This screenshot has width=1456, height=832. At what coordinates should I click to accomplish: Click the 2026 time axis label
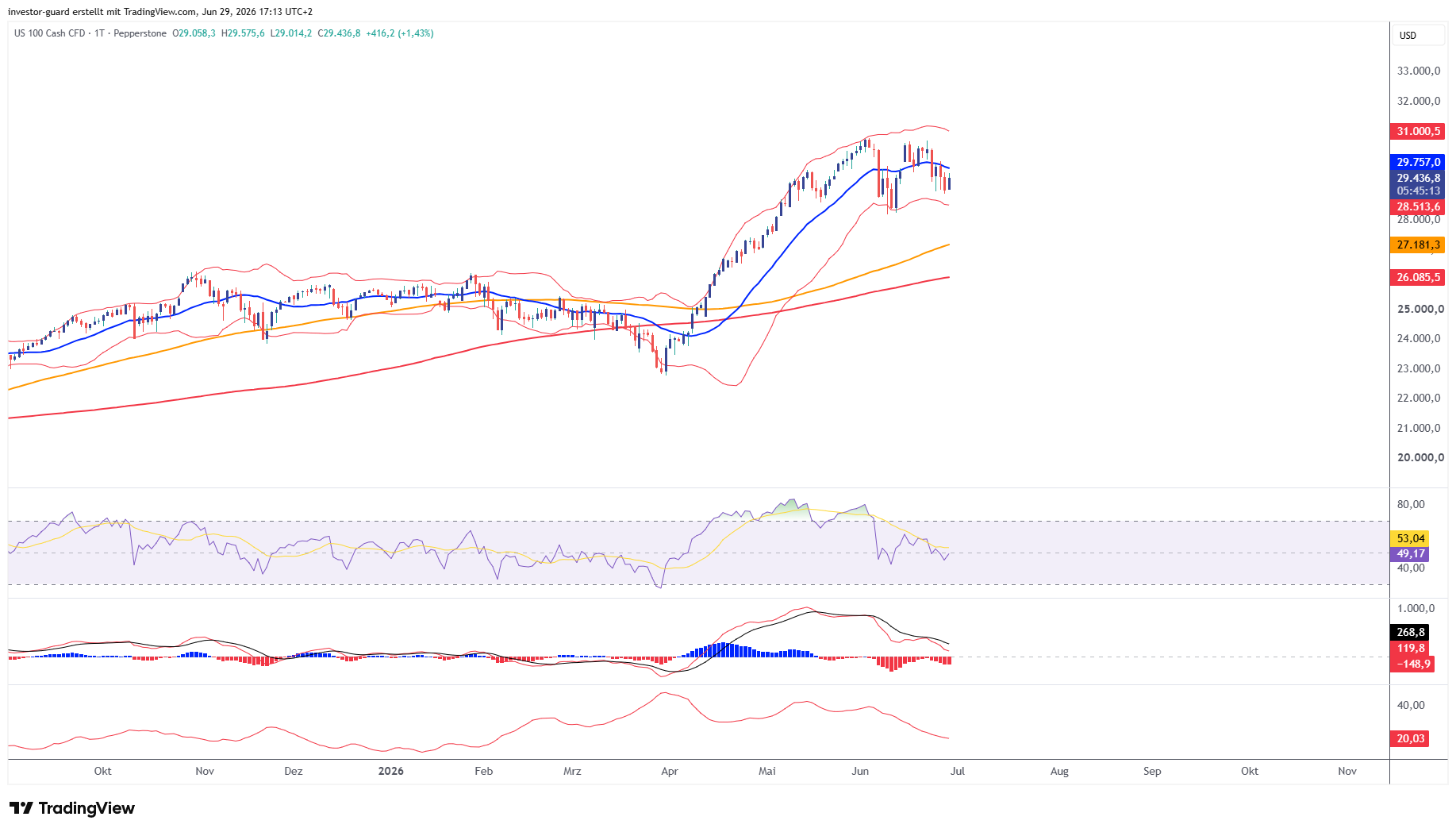click(391, 771)
